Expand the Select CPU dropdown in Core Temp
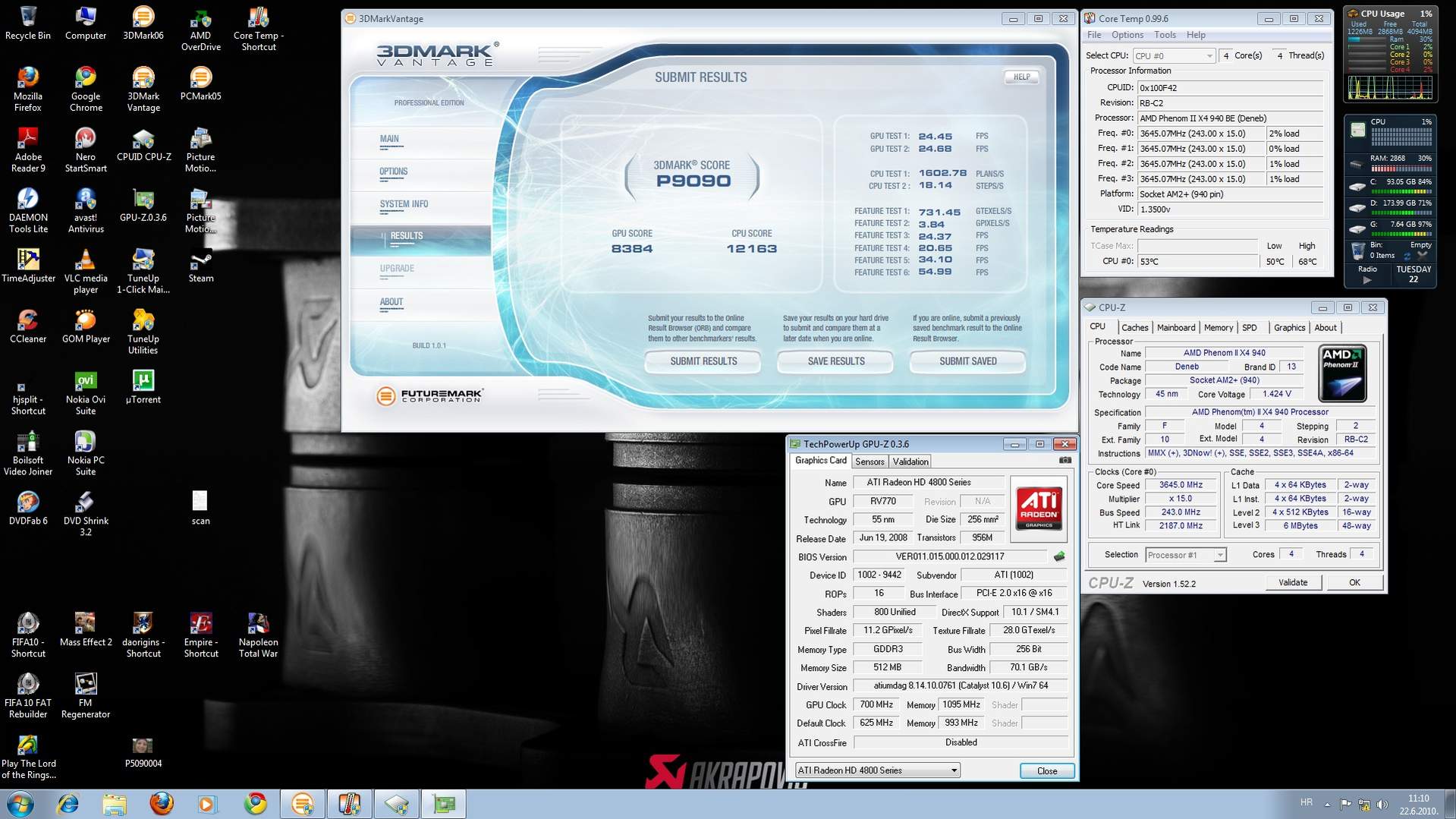This screenshot has height=819, width=1456. point(1173,55)
